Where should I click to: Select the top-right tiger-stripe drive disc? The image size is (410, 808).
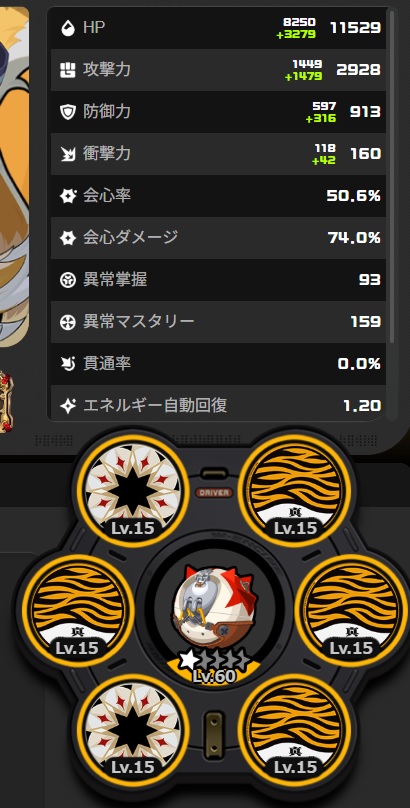(x=296, y=490)
